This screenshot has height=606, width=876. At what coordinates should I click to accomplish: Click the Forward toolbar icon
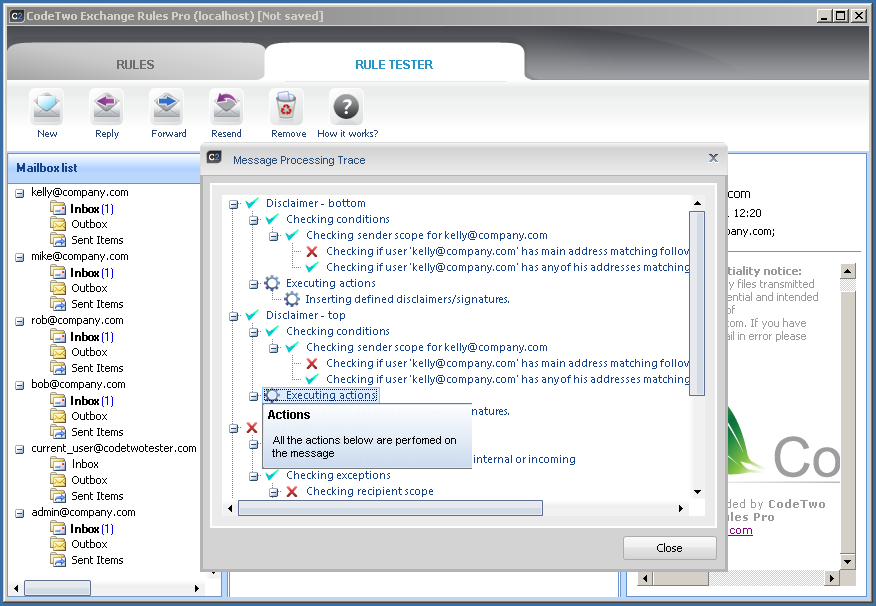pyautogui.click(x=167, y=107)
